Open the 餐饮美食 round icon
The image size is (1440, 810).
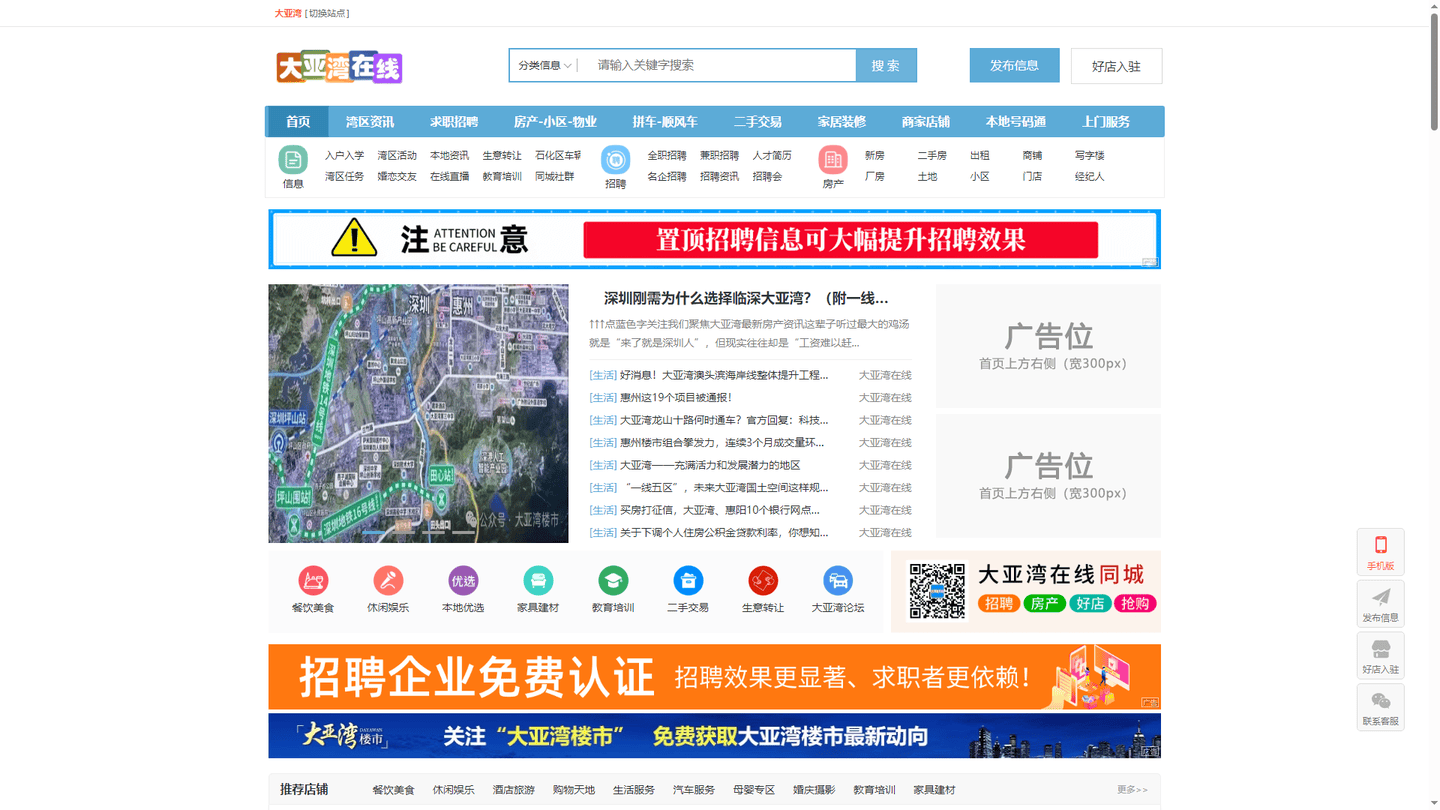(313, 580)
